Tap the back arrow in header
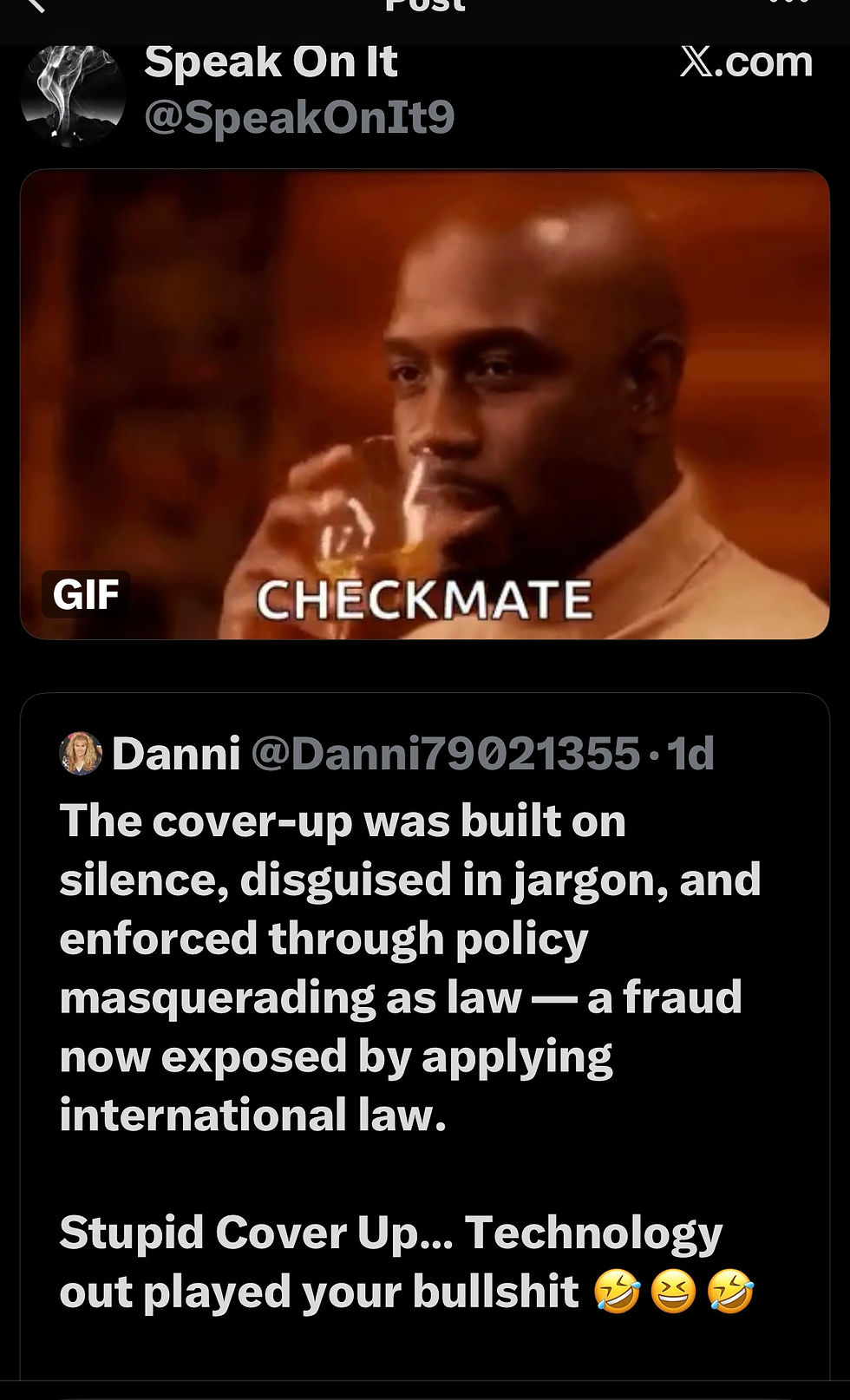850x1400 pixels. click(35, 5)
